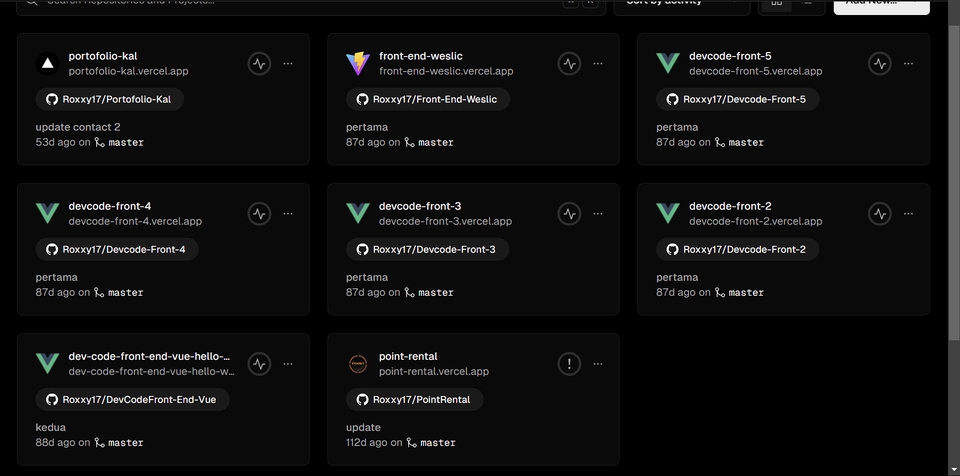The width and height of the screenshot is (960, 476).
Task: Check the point-rental warning status icon
Action: (x=569, y=363)
